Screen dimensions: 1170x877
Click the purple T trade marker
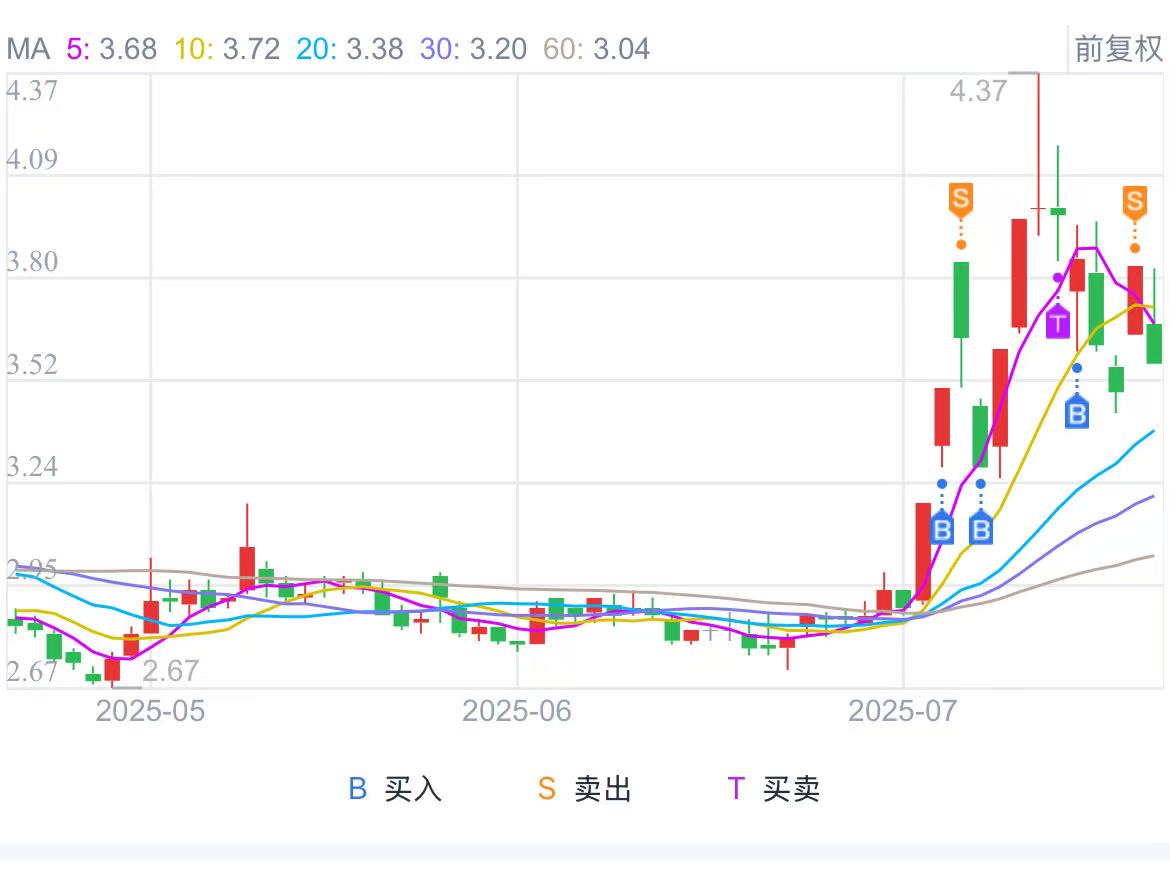coord(1057,322)
